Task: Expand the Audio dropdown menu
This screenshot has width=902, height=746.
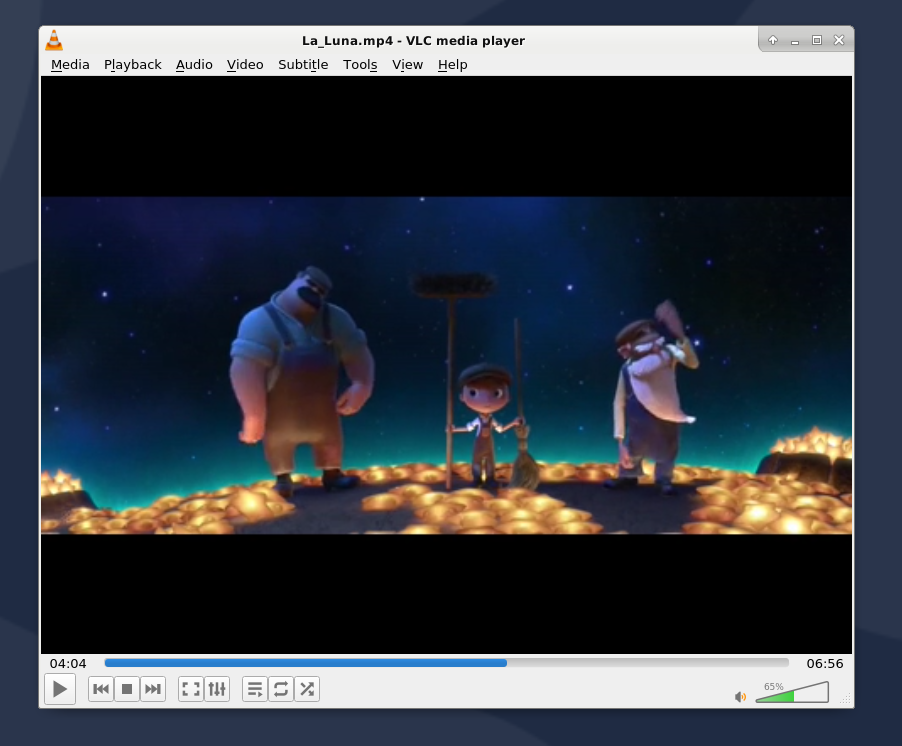Action: click(194, 65)
